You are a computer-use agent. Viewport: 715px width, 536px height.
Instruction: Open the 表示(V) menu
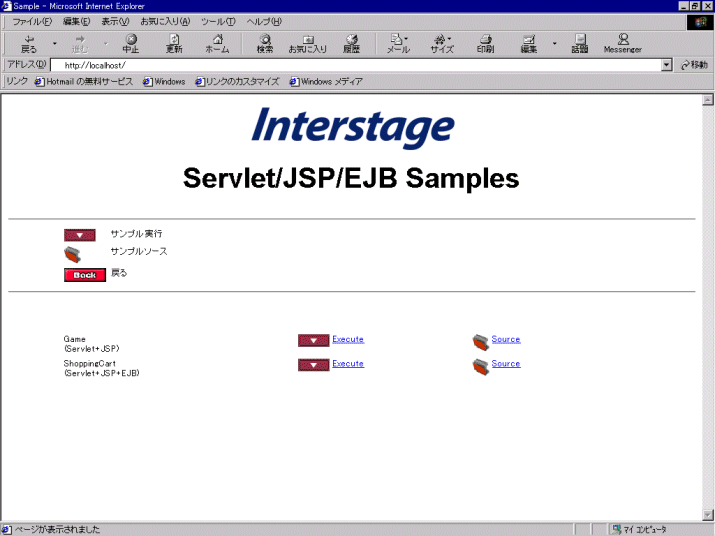click(115, 21)
